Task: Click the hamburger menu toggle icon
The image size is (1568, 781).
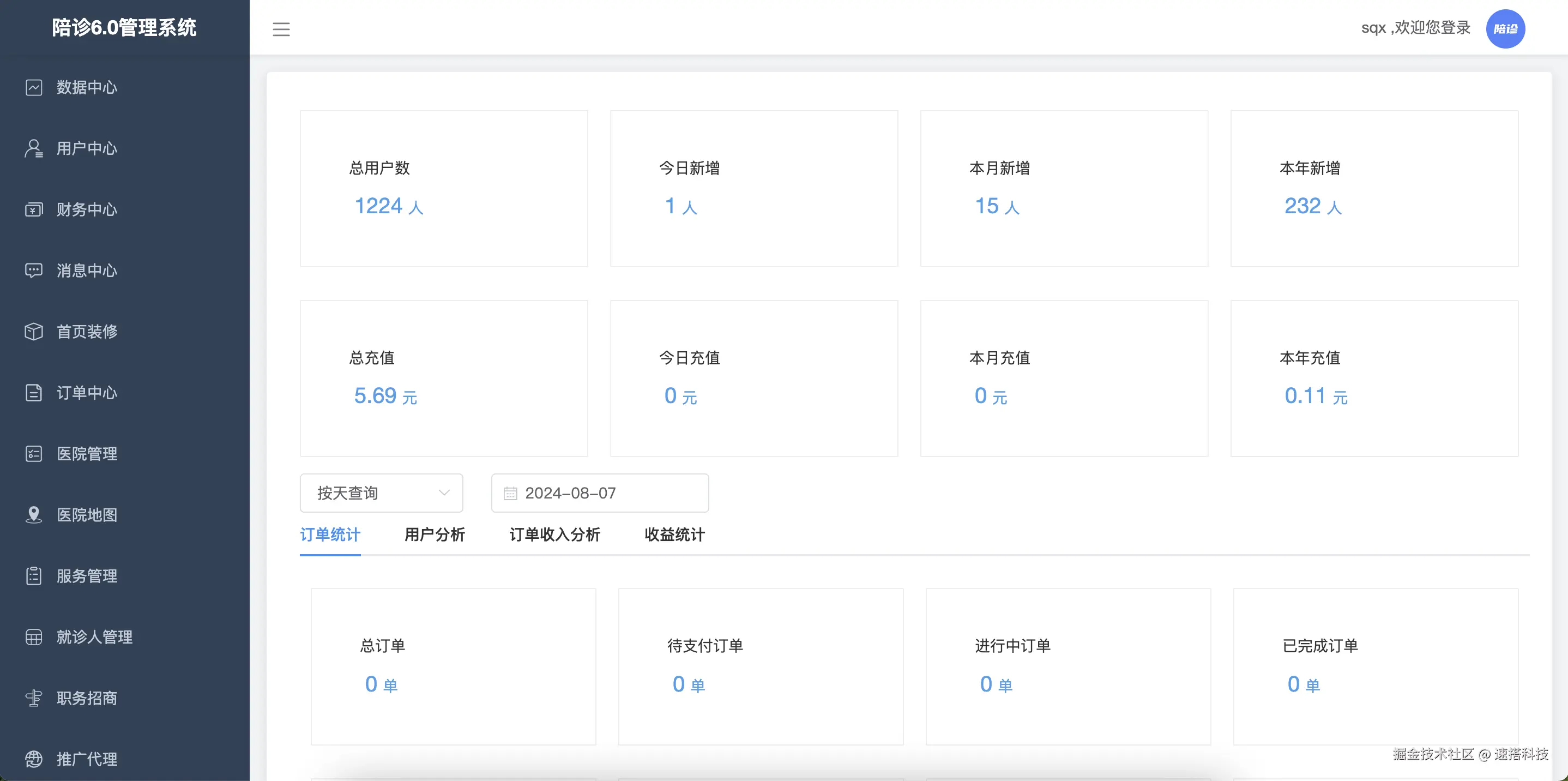Action: point(281,28)
